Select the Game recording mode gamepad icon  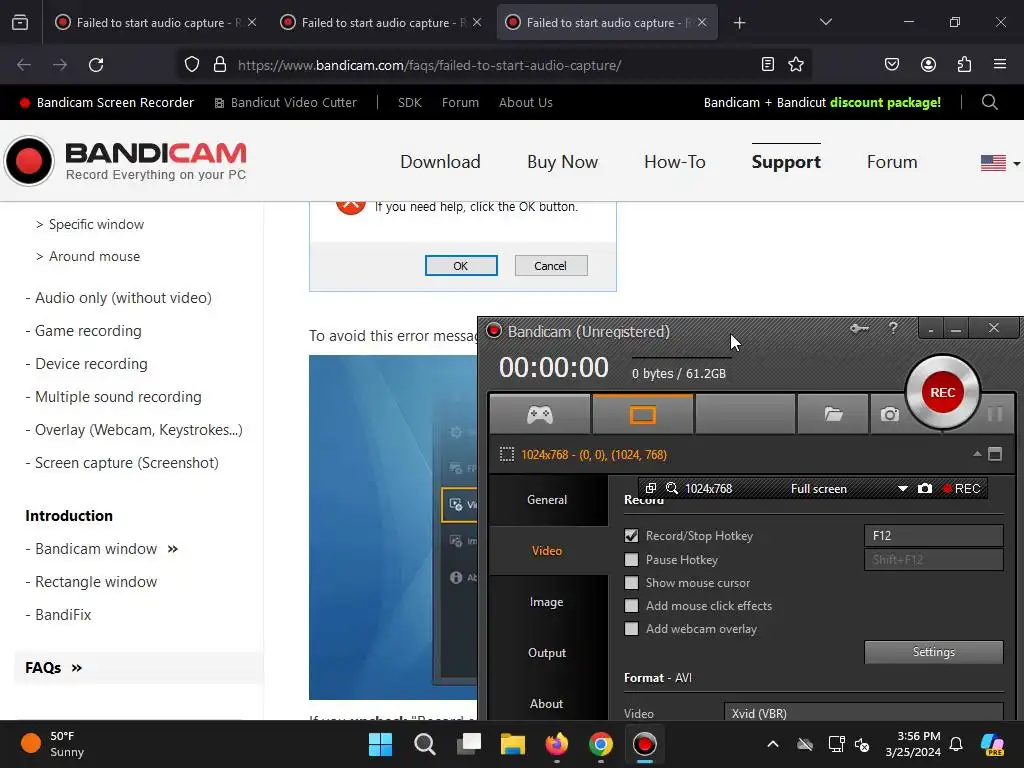[x=540, y=414]
